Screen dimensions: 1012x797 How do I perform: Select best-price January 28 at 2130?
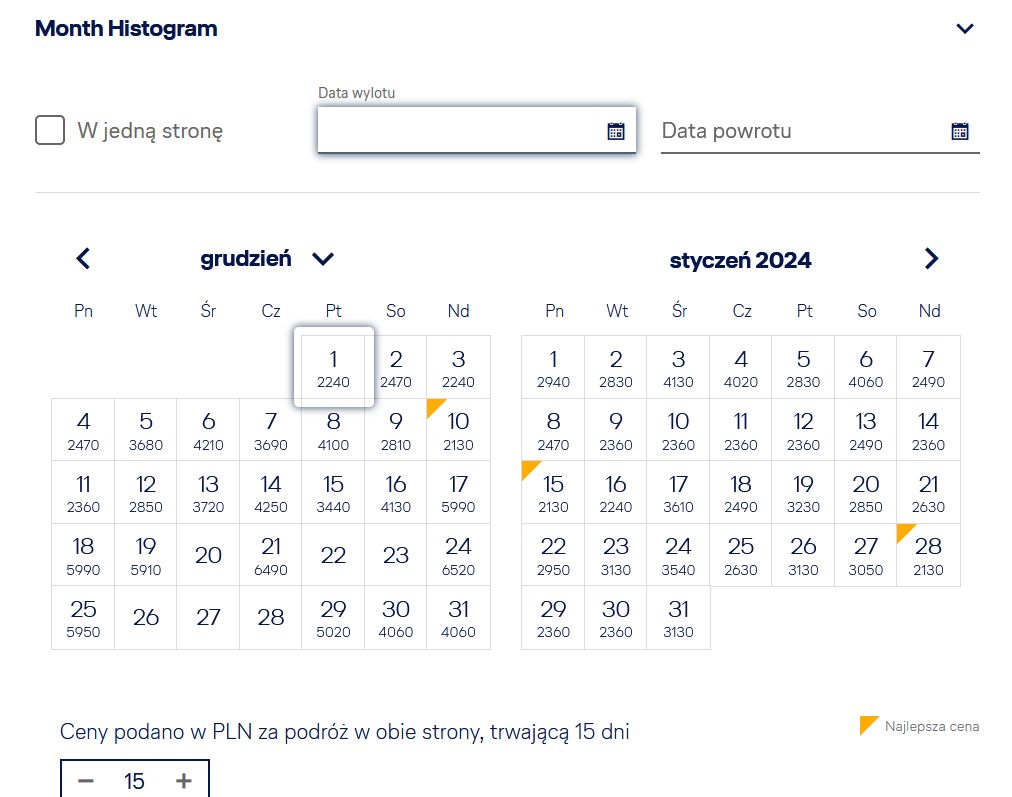(x=928, y=555)
